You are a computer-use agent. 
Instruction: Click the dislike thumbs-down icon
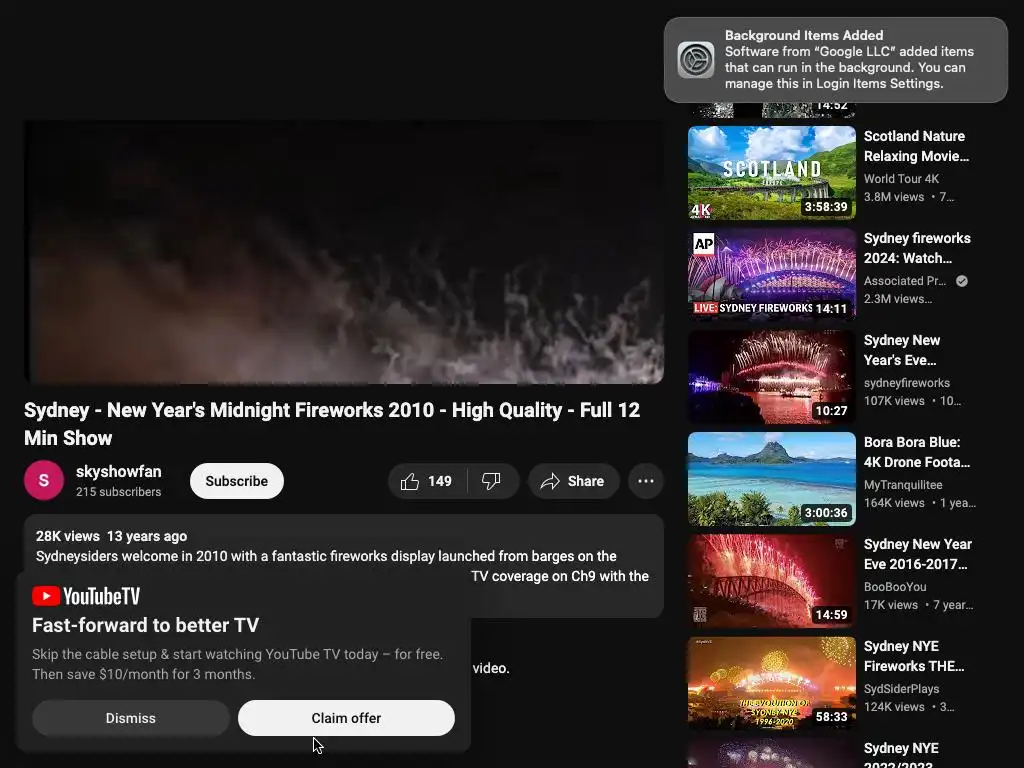pyautogui.click(x=491, y=481)
